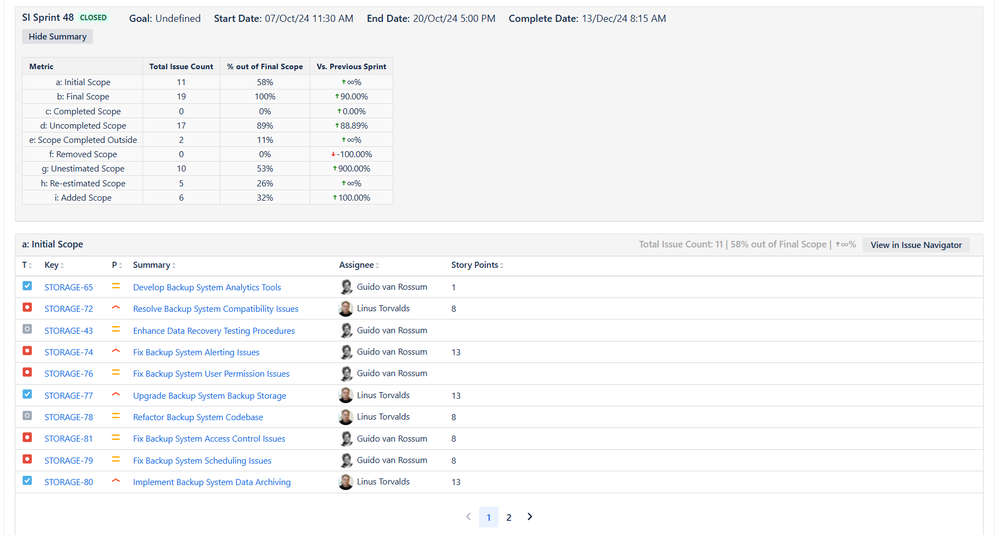Click high priority icon for STORAGE-74
The image size is (999, 535).
116,352
